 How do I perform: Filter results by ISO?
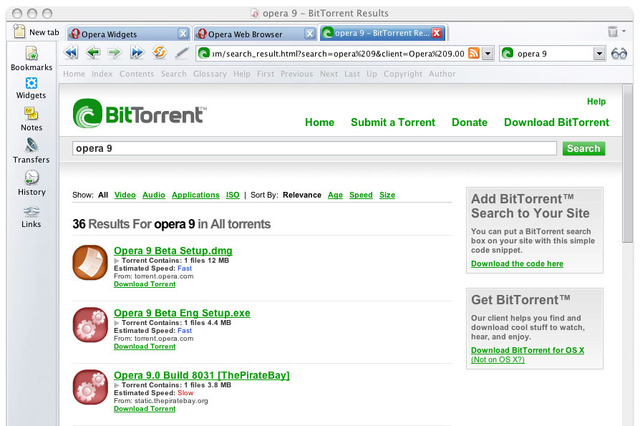coord(233,195)
